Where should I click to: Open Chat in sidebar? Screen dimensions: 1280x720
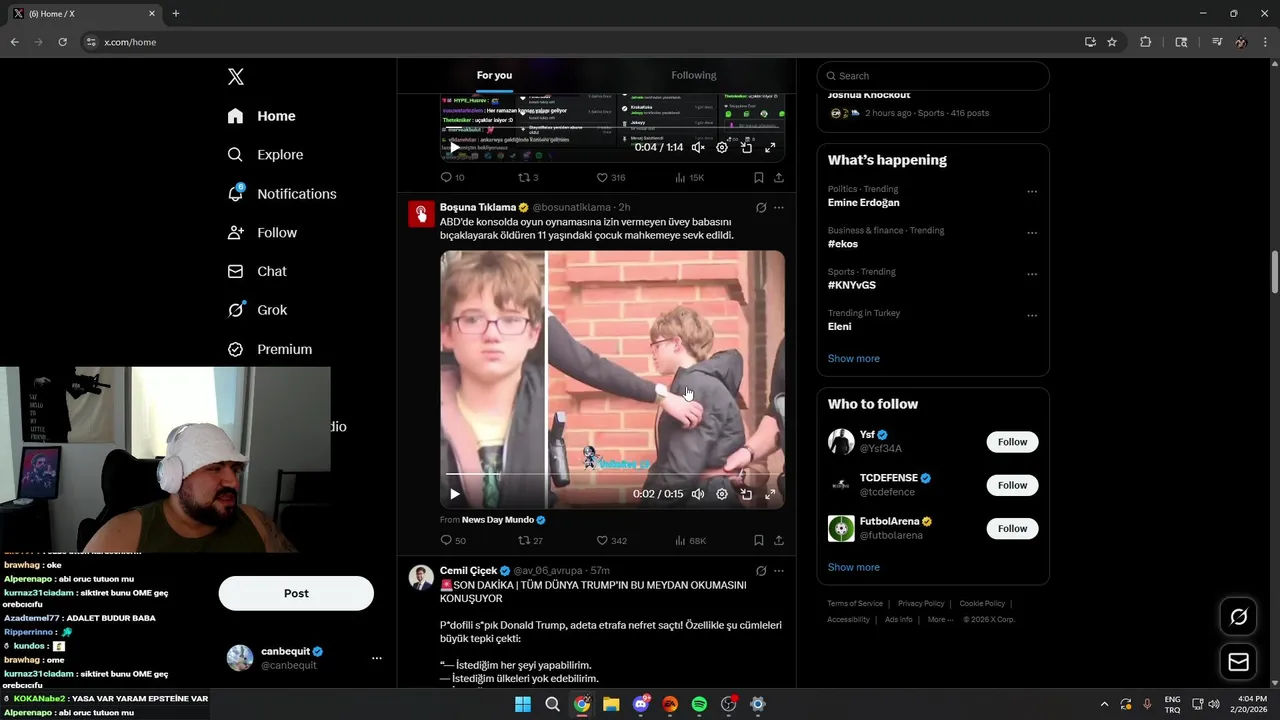coord(257,271)
